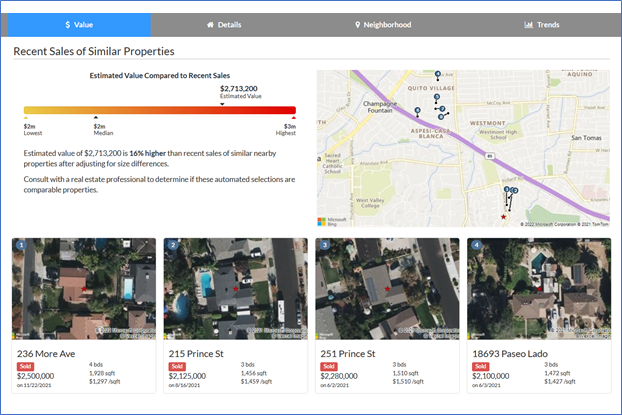Click the bar chart icon on Trends tab
This screenshot has width=622, height=415.
click(x=528, y=25)
